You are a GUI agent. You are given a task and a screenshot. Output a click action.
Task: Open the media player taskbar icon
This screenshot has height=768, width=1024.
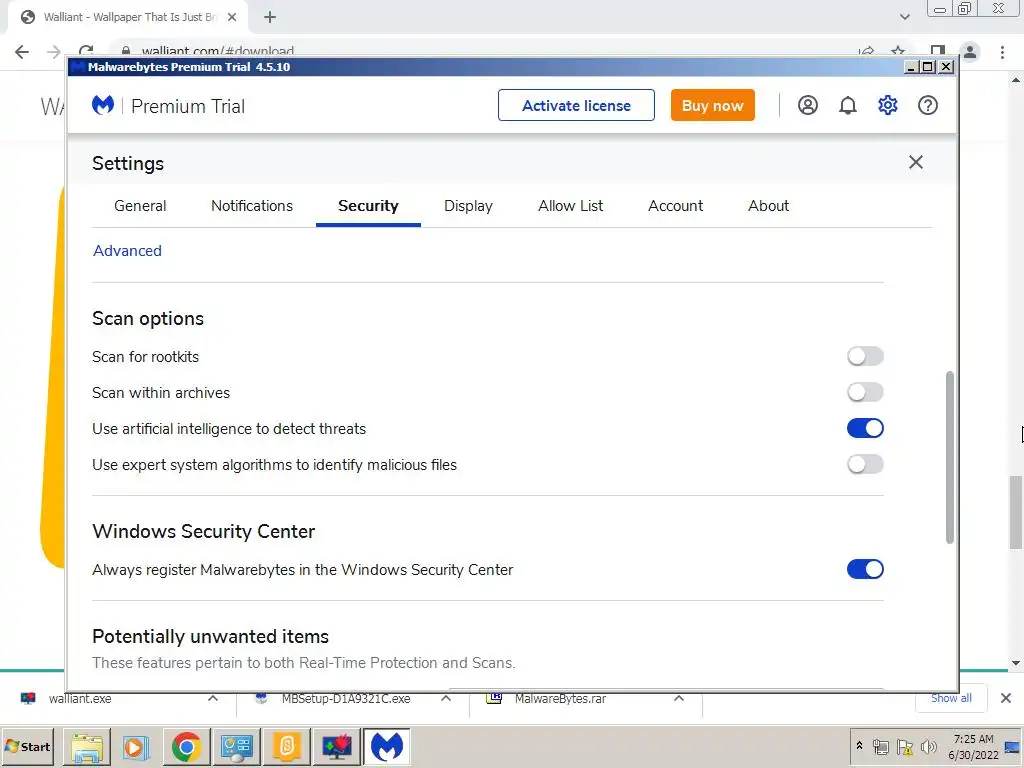136,746
